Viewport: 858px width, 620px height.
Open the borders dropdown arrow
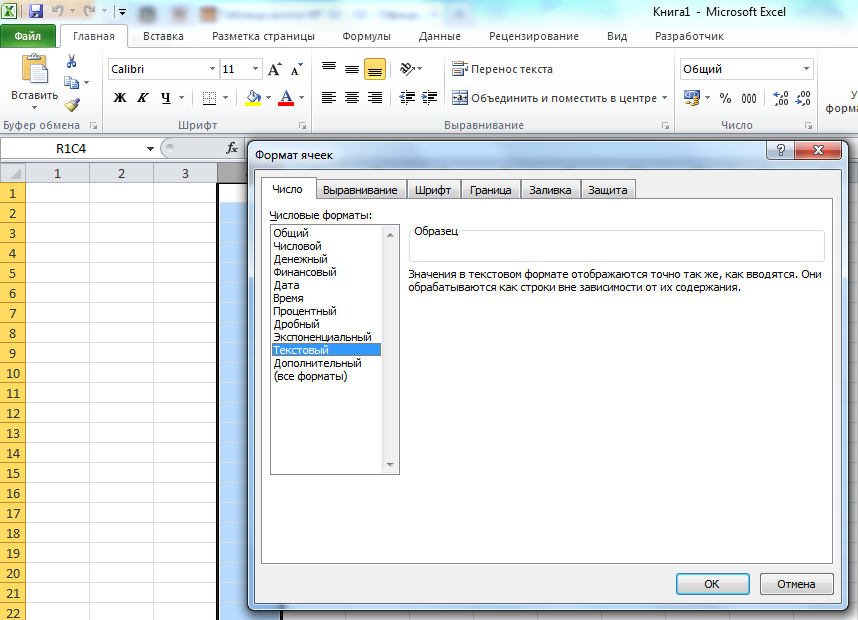(x=225, y=98)
